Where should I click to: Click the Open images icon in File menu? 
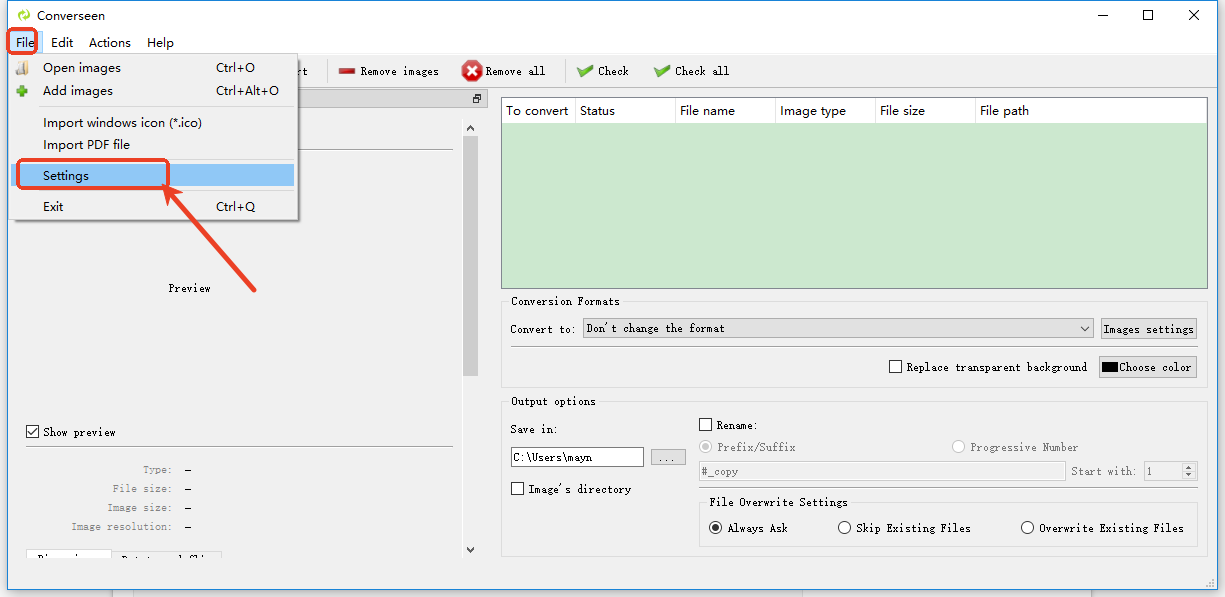[22, 68]
